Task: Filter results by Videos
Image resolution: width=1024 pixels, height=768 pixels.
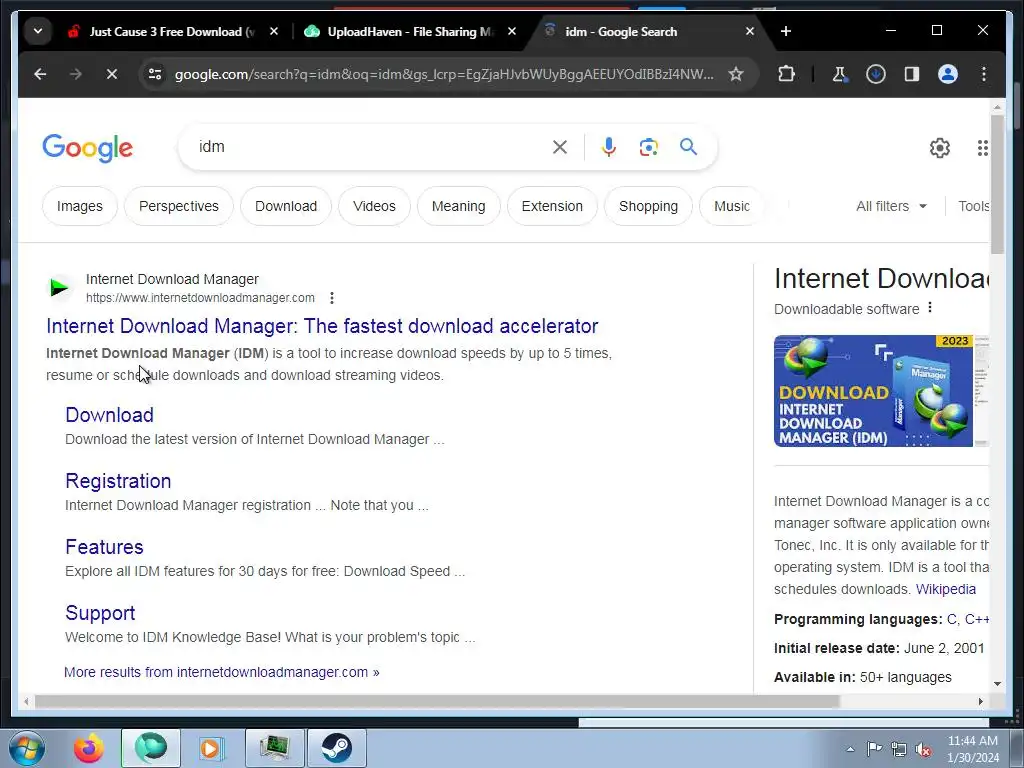Action: [374, 206]
